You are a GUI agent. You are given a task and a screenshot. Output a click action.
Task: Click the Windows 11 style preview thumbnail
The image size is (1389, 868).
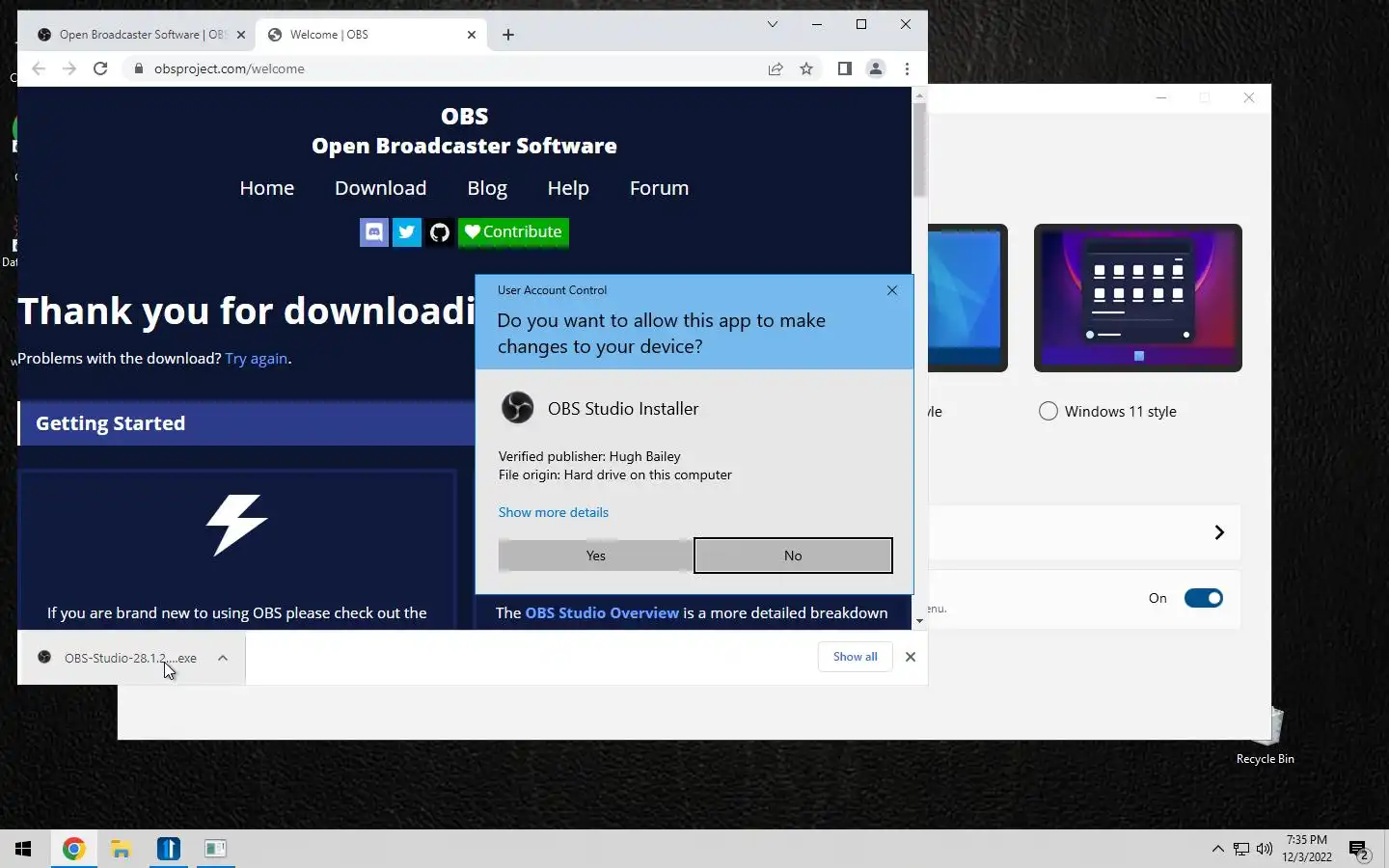[x=1138, y=298]
